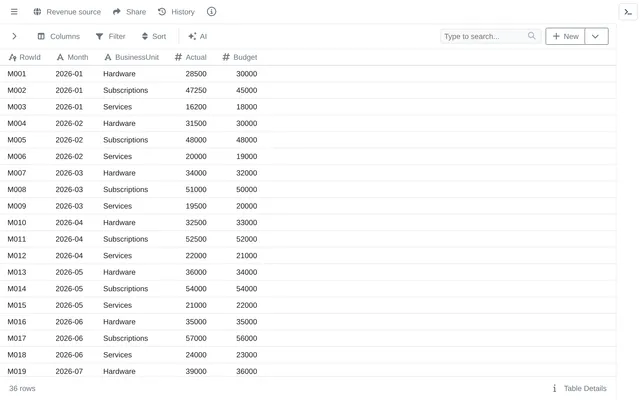The height and width of the screenshot is (400, 640).
Task: Select the Actual cell 51000
Action: click(196, 189)
